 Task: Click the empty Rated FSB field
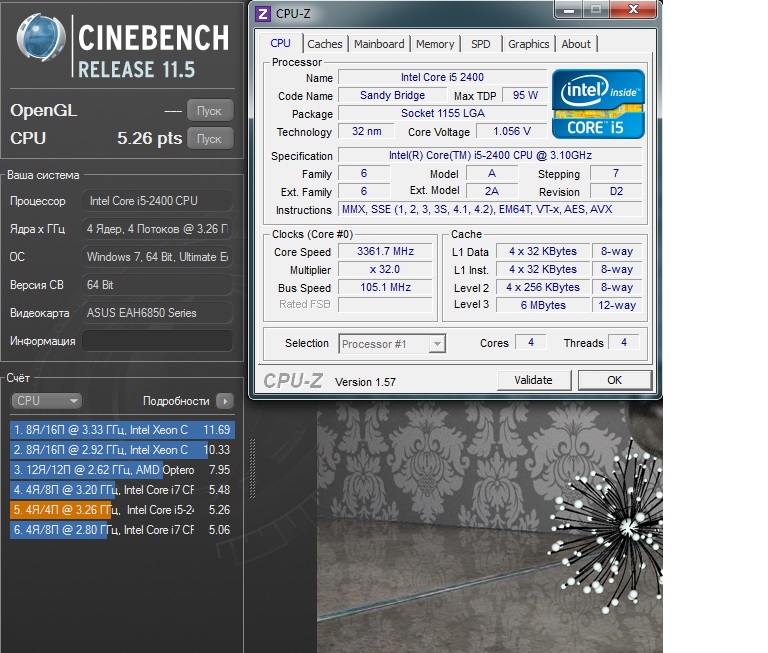385,305
